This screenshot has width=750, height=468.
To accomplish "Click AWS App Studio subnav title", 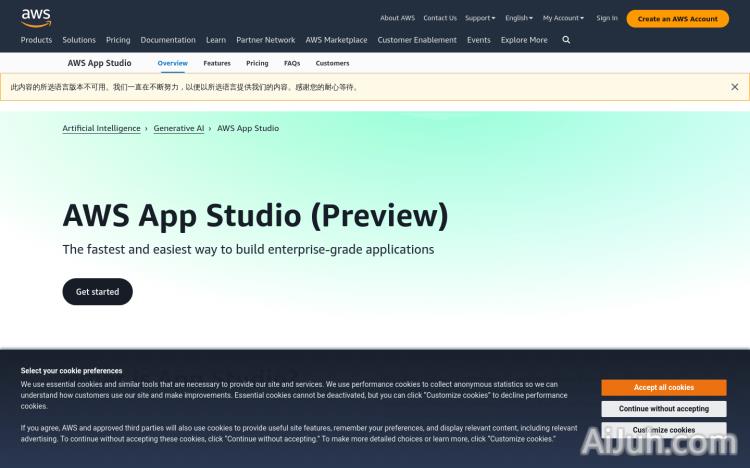I will point(99,63).
